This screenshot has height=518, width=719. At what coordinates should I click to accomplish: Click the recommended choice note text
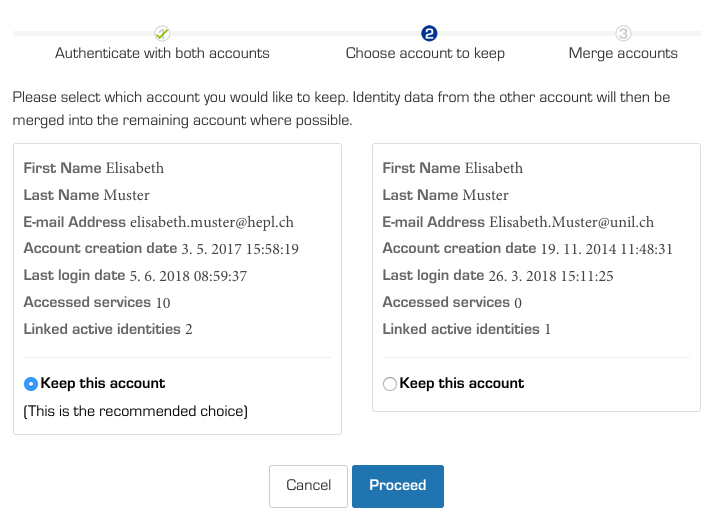pyautogui.click(x=136, y=411)
